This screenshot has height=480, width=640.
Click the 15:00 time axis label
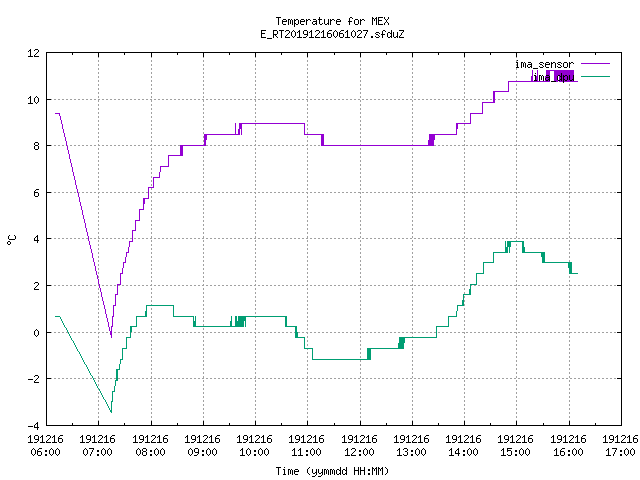coord(516,452)
